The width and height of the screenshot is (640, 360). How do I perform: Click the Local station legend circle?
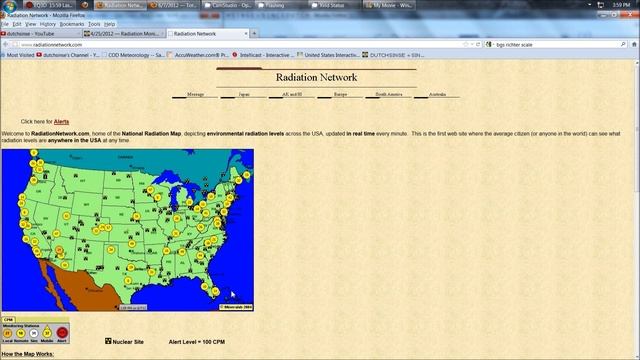click(7, 333)
